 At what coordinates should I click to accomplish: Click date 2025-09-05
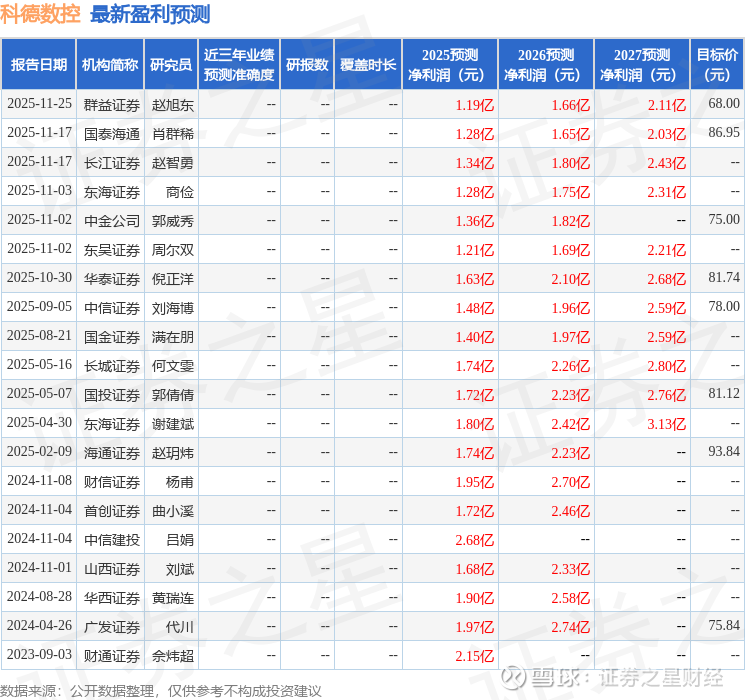click(x=39, y=307)
